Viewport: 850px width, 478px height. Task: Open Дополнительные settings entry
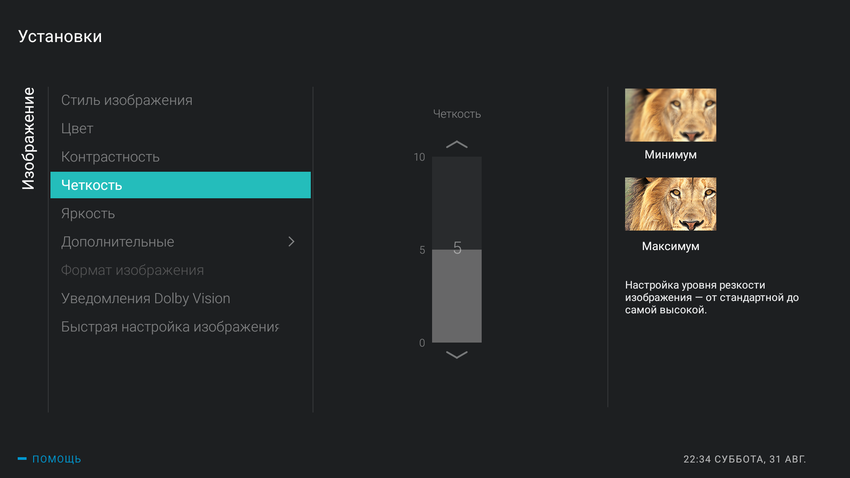(x=118, y=242)
